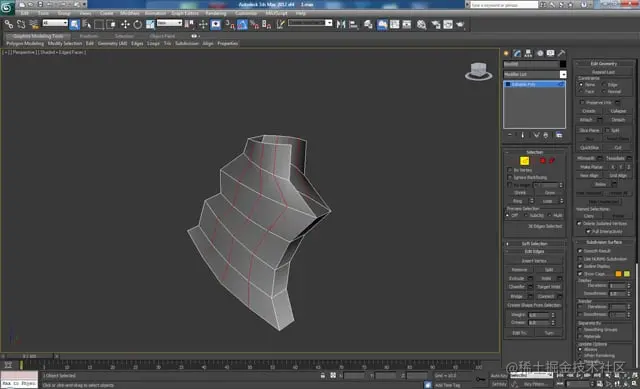640x389 pixels.
Task: Collapse the Edit Edges rollout
Action: tap(534, 251)
